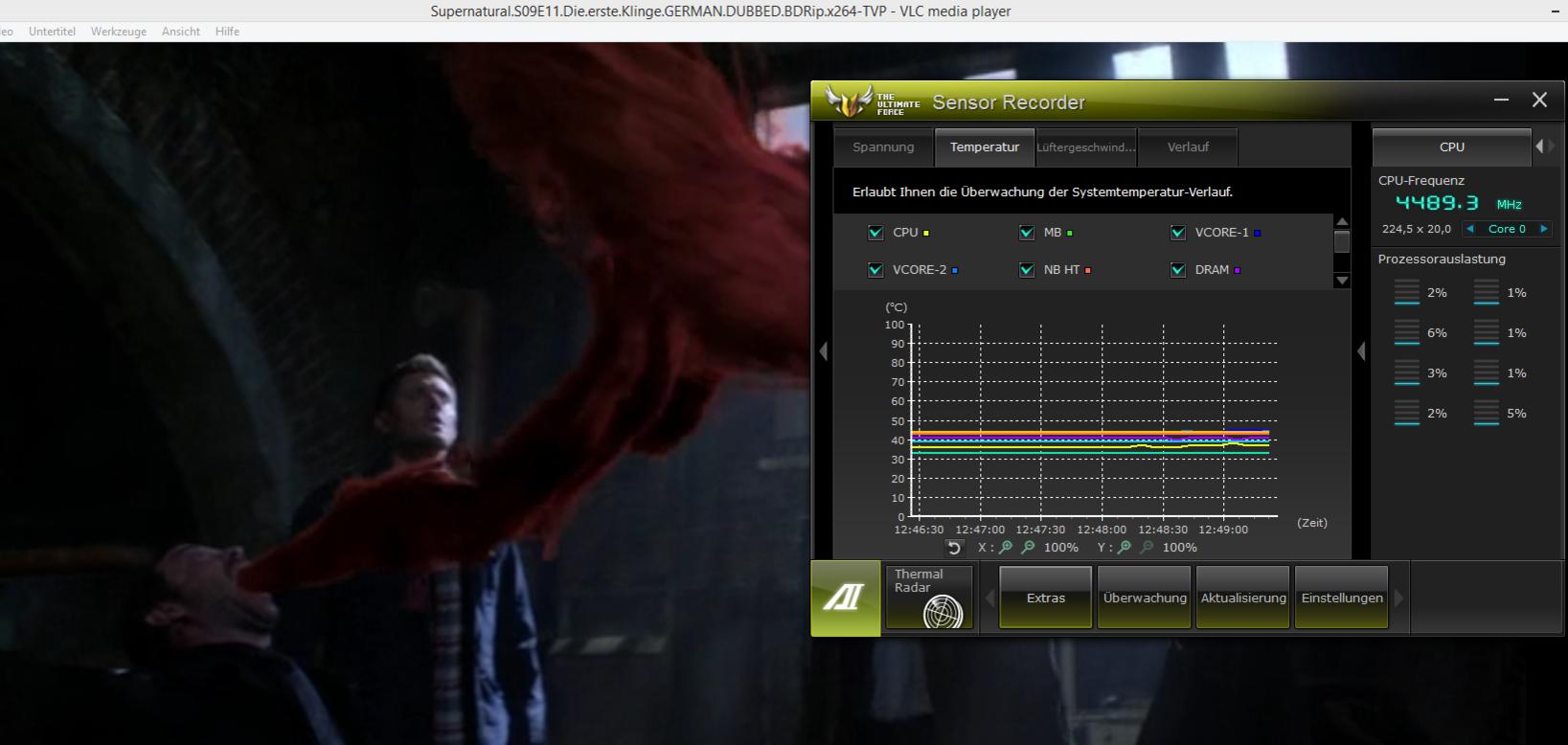Click the green MB color swatch
The width and height of the screenshot is (1568, 745).
tap(1070, 234)
